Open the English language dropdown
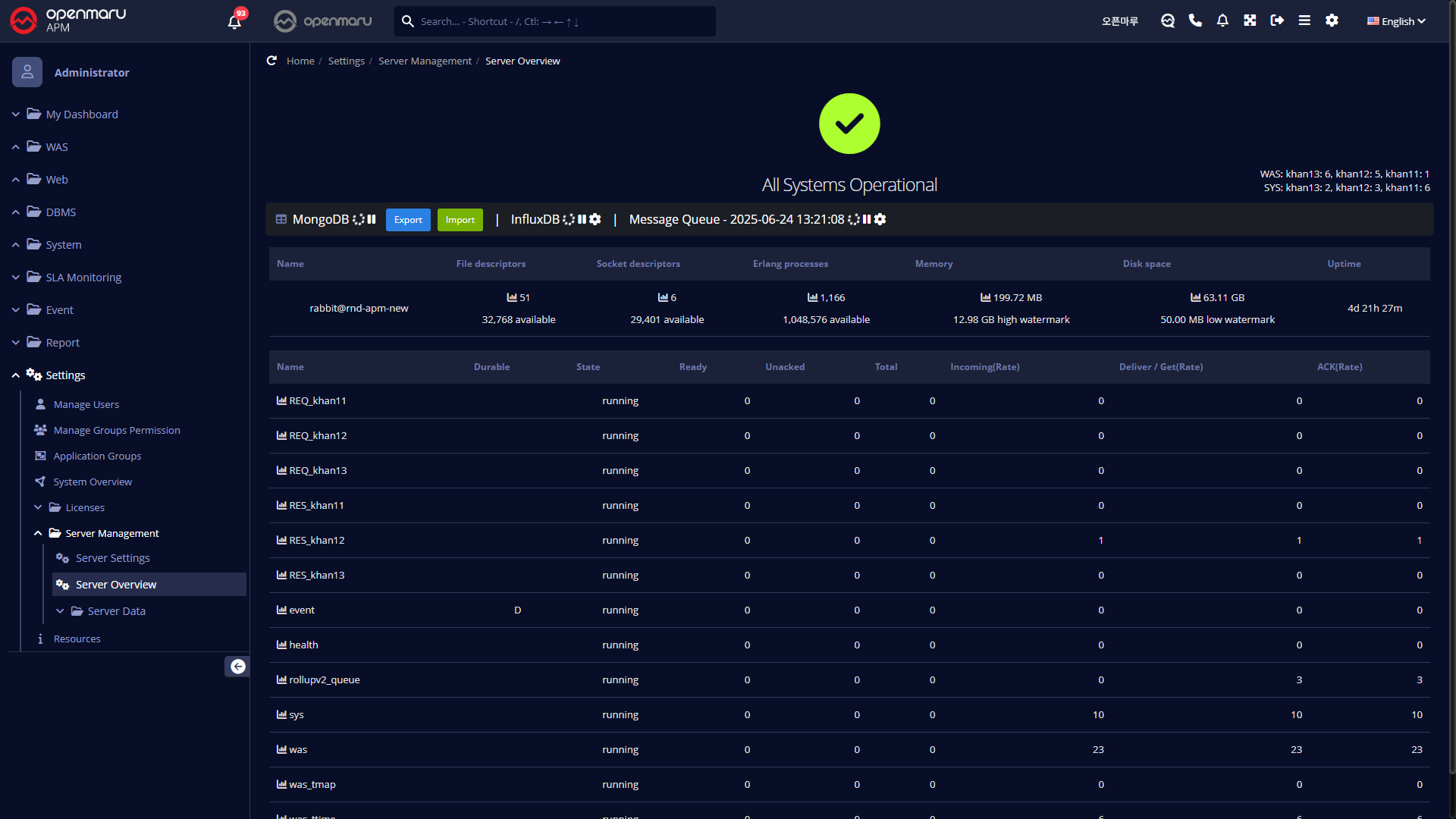This screenshot has height=819, width=1456. [x=1396, y=21]
